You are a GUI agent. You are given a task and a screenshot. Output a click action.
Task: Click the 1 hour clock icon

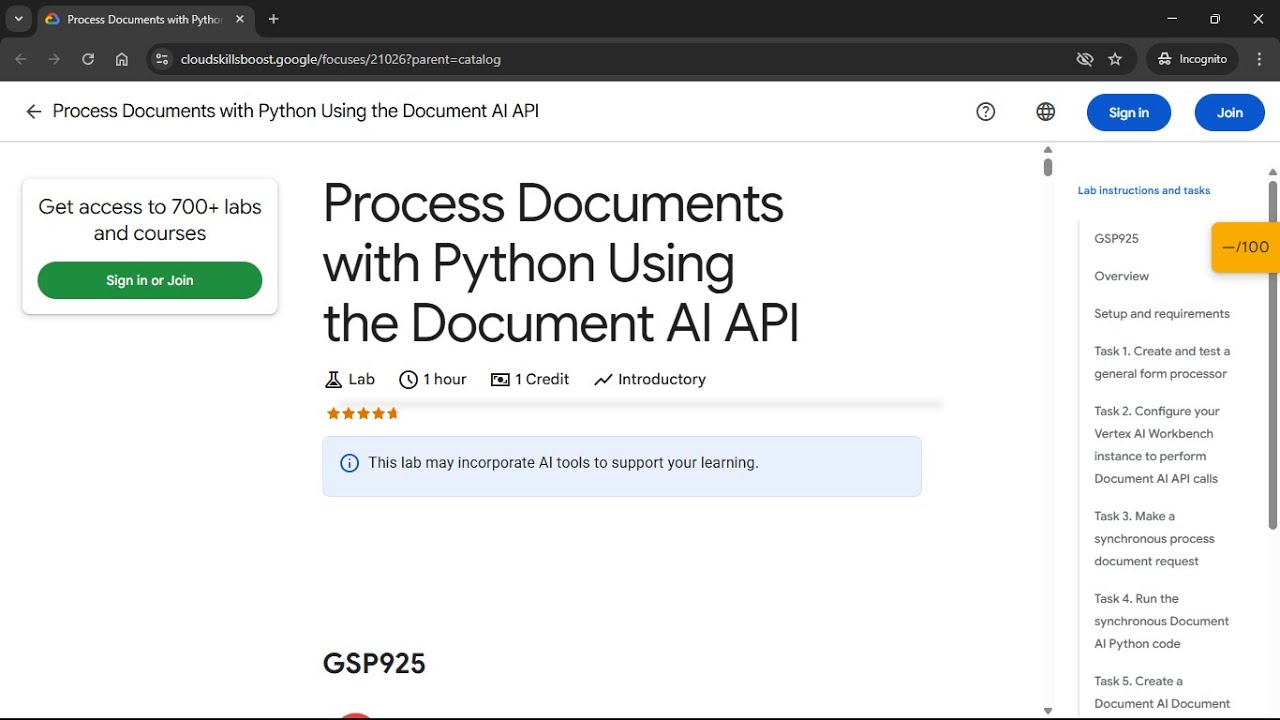pyautogui.click(x=408, y=380)
